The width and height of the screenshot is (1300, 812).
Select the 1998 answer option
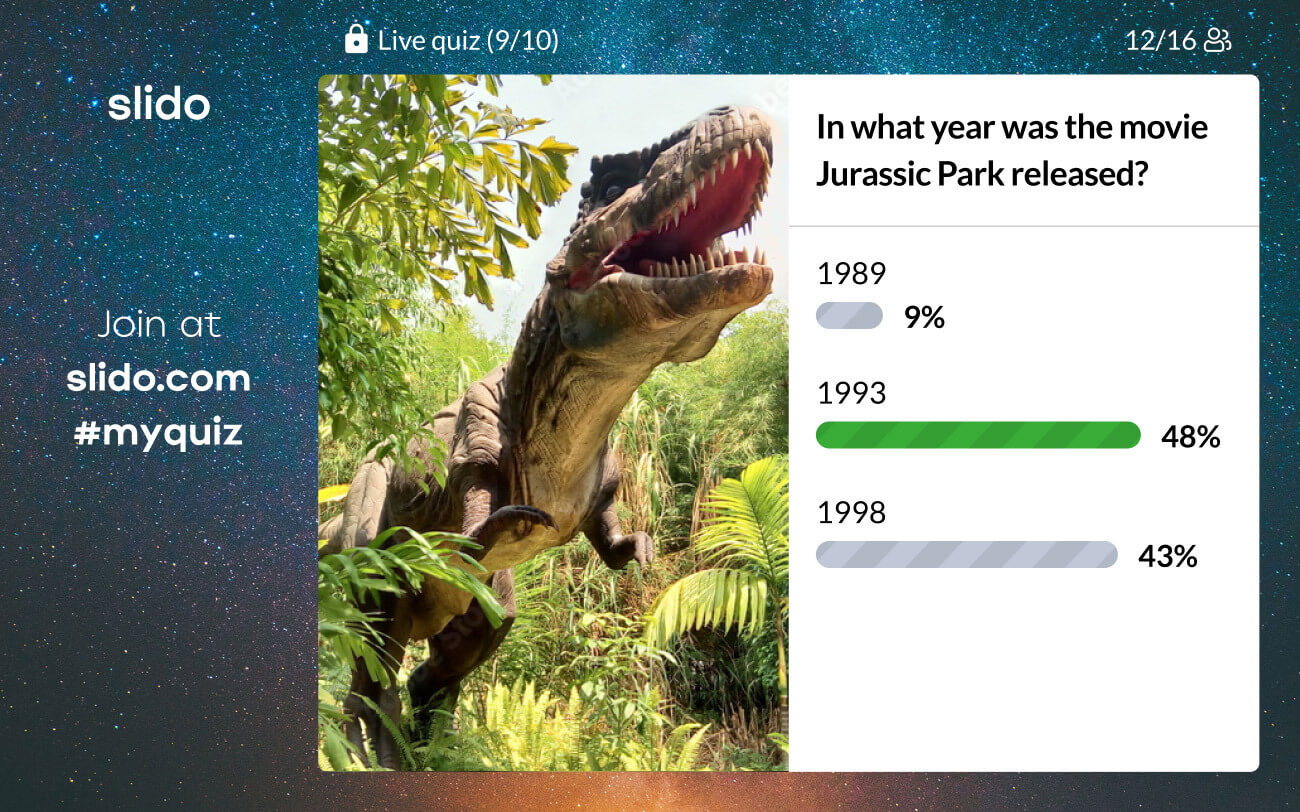pos(852,513)
